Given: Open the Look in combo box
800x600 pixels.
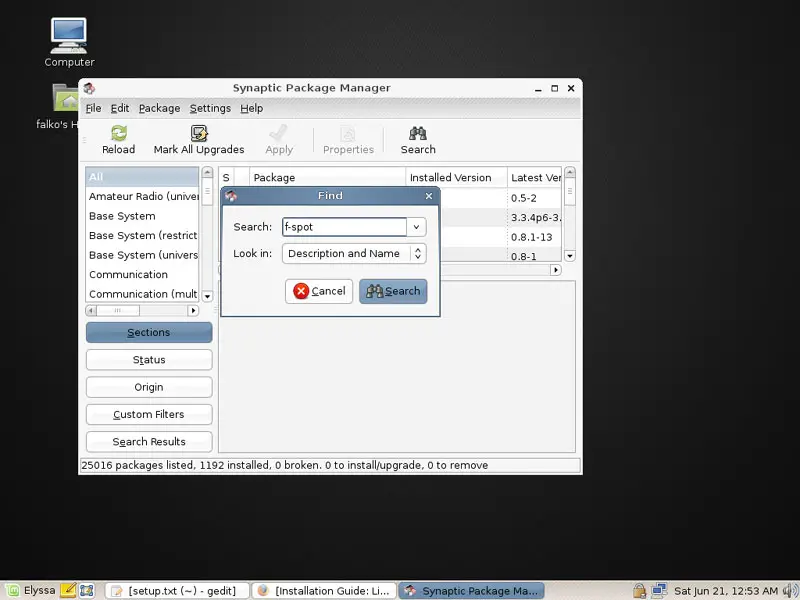Looking at the screenshot, I should pyautogui.click(x=355, y=254).
